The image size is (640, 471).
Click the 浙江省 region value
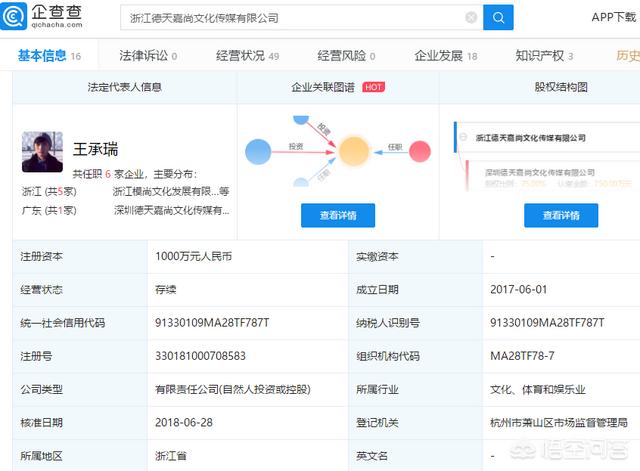(171, 456)
